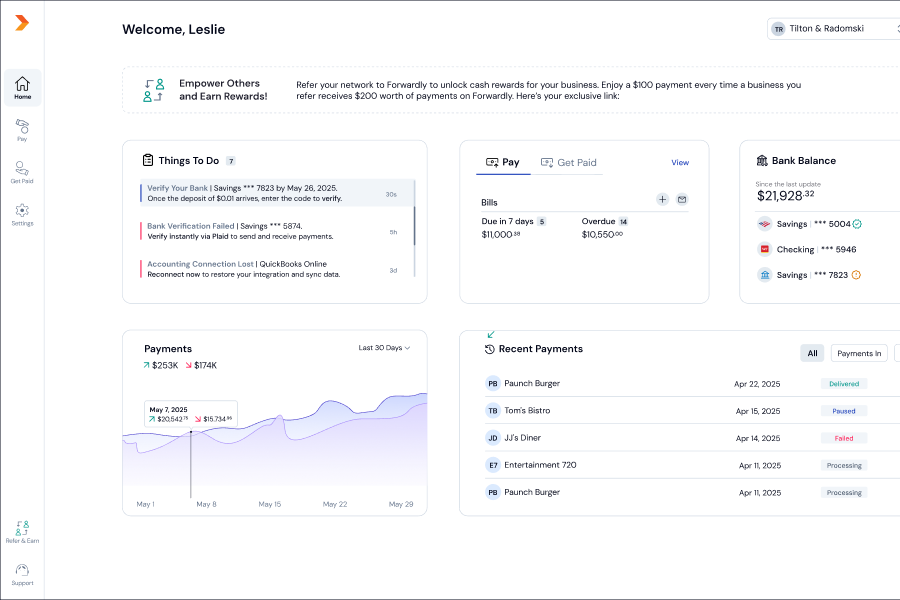Click the Forwardly orange logo
Image resolution: width=900 pixels, height=600 pixels.
[x=22, y=23]
